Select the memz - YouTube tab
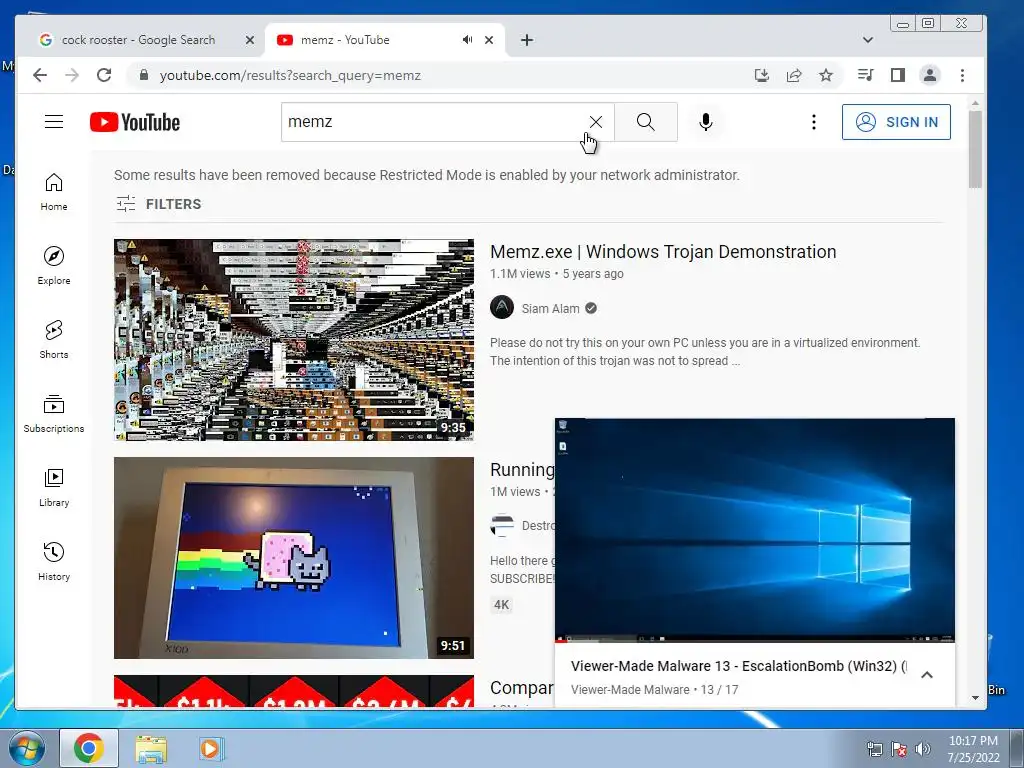 (x=345, y=40)
